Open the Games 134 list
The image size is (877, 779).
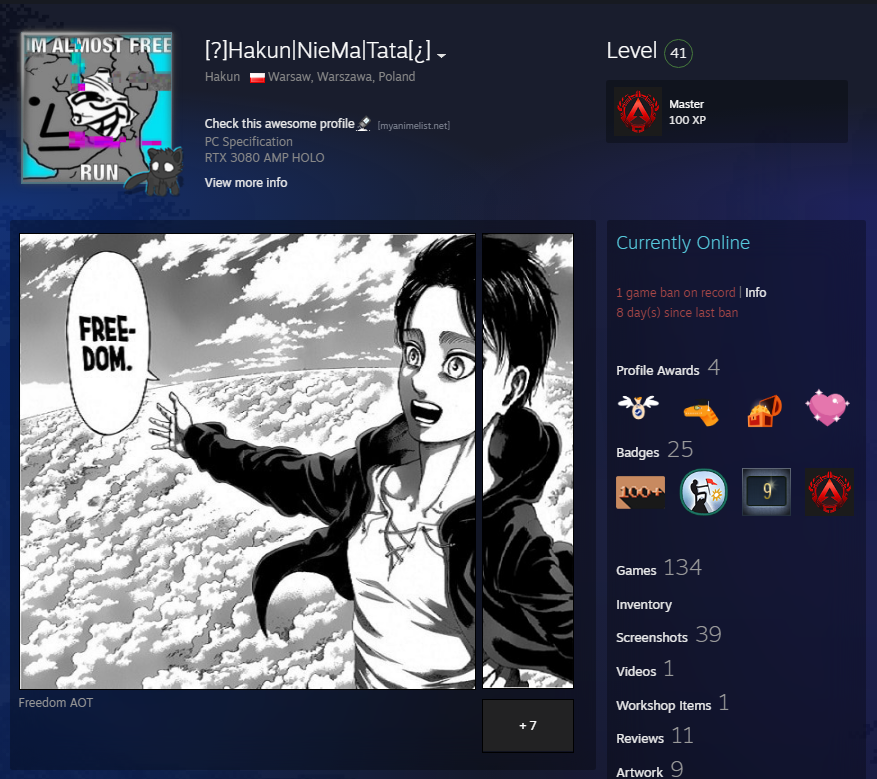point(658,569)
